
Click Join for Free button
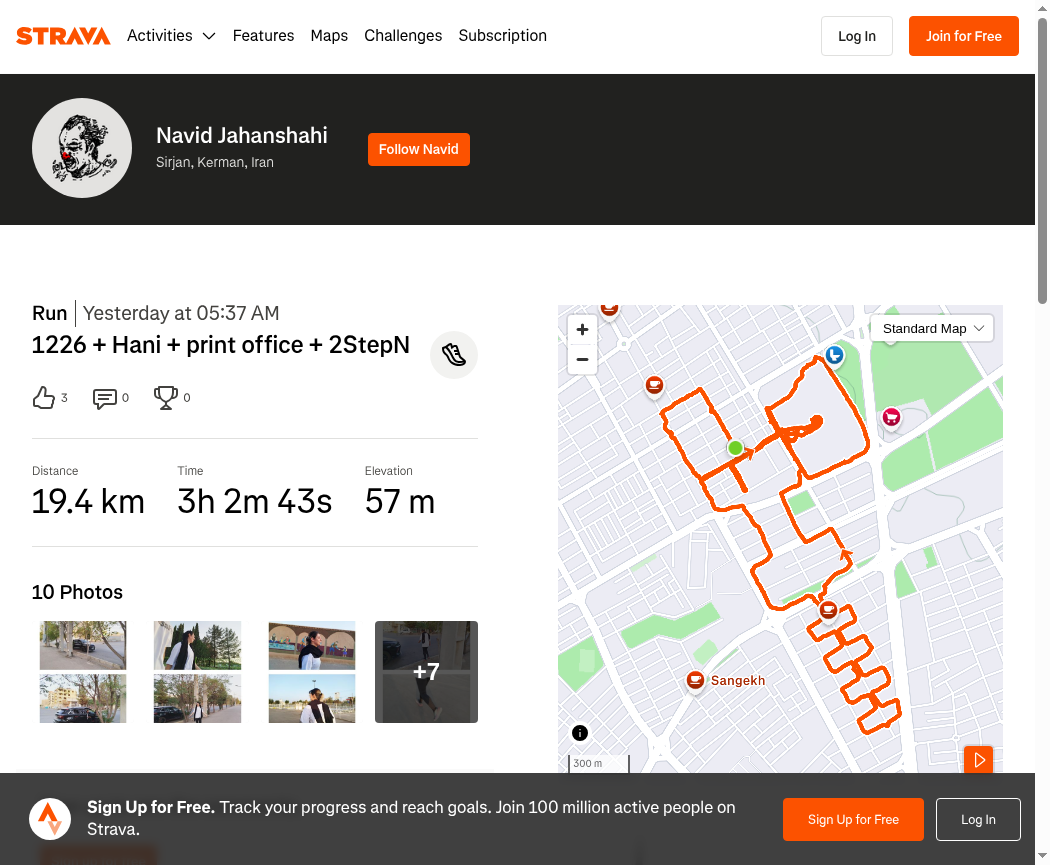(964, 36)
